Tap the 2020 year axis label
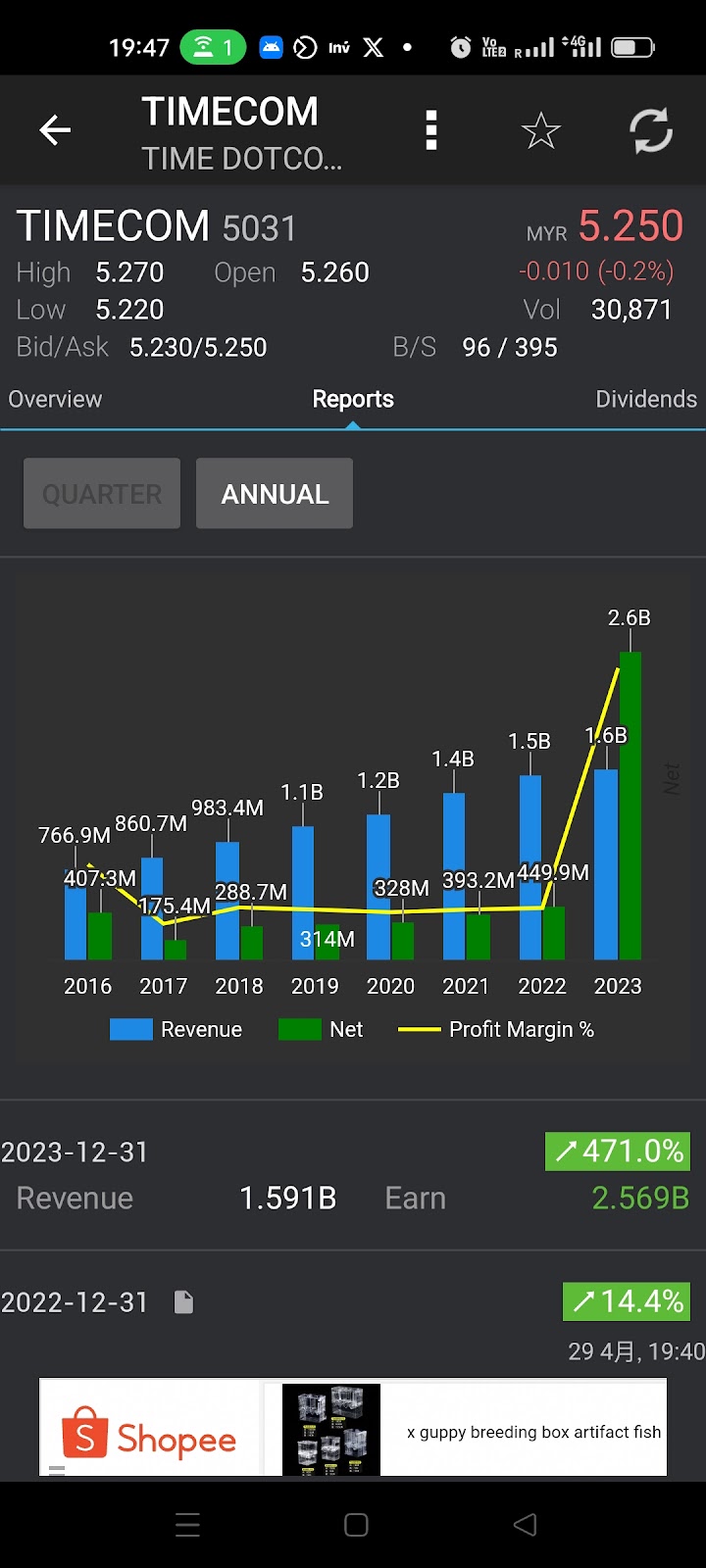706x1568 pixels. (390, 986)
